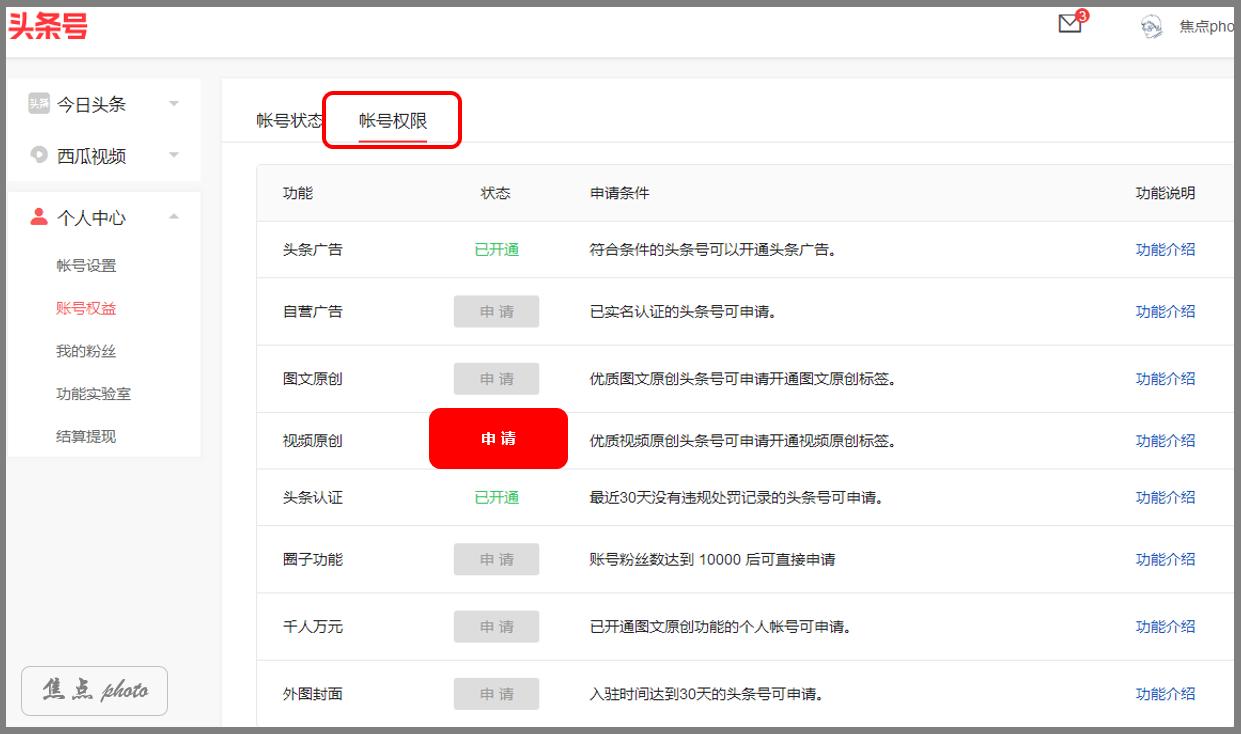Click the 头条号 logo in the top left
Screen dimensions: 1241x734
pos(49,25)
